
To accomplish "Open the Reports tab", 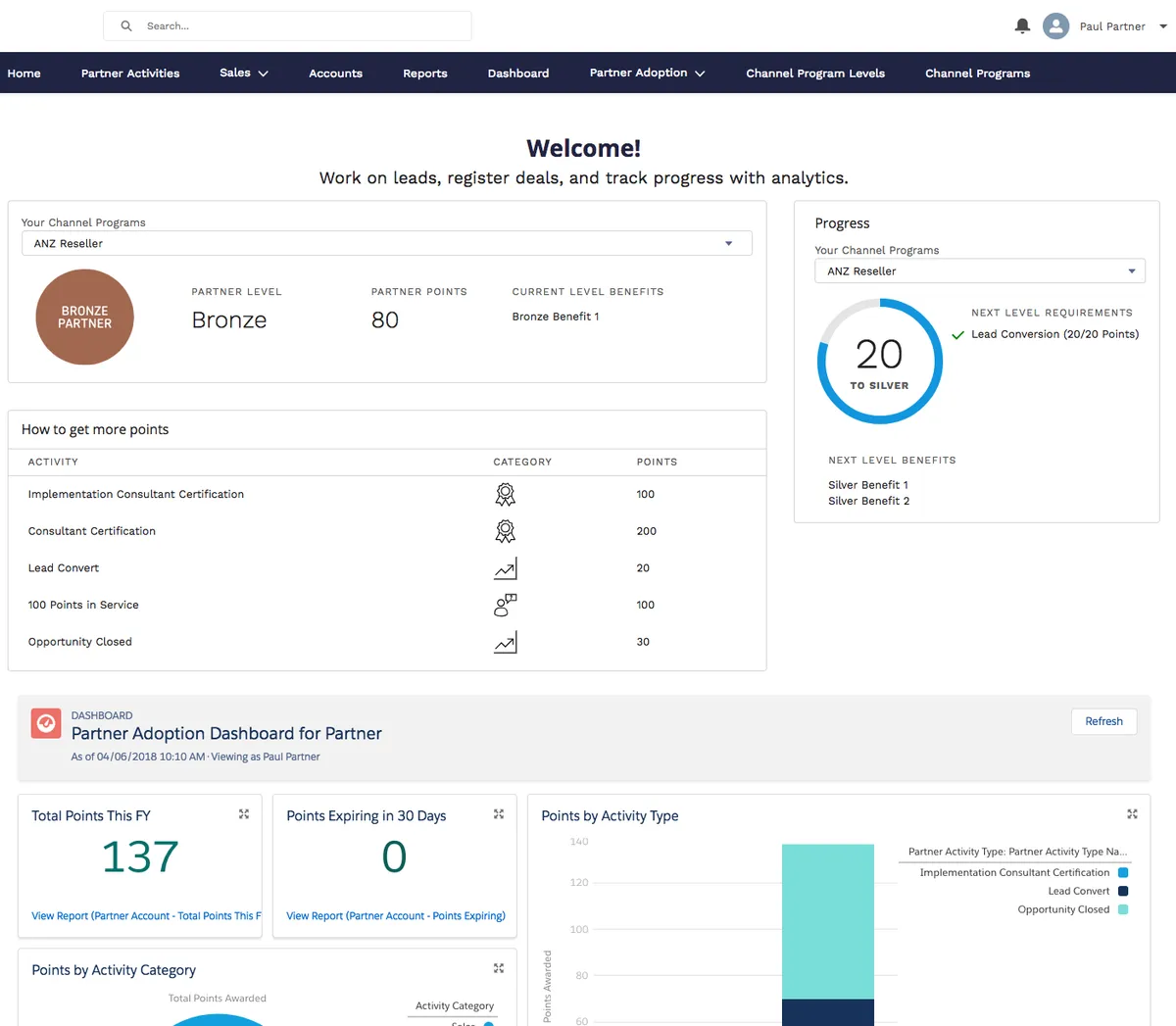I will tap(425, 73).
